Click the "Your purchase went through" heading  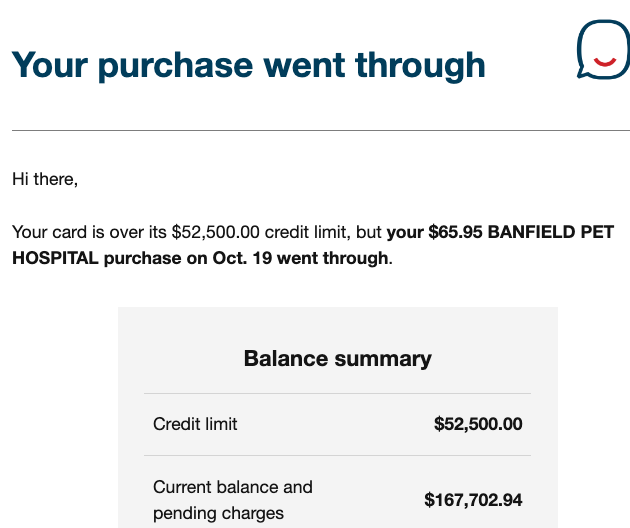(x=248, y=65)
